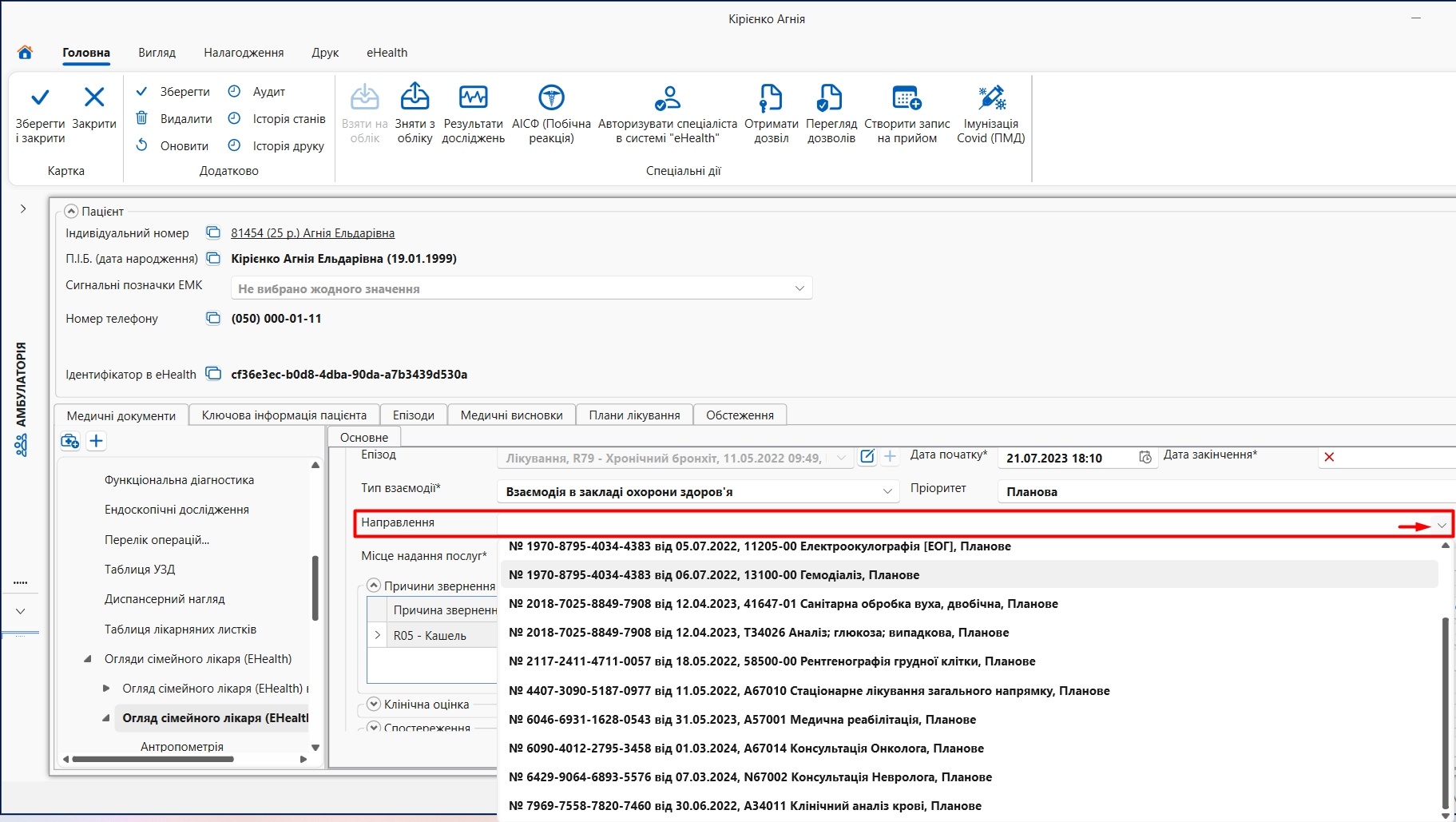Clear Дата закінчення with red X

[x=1329, y=457]
